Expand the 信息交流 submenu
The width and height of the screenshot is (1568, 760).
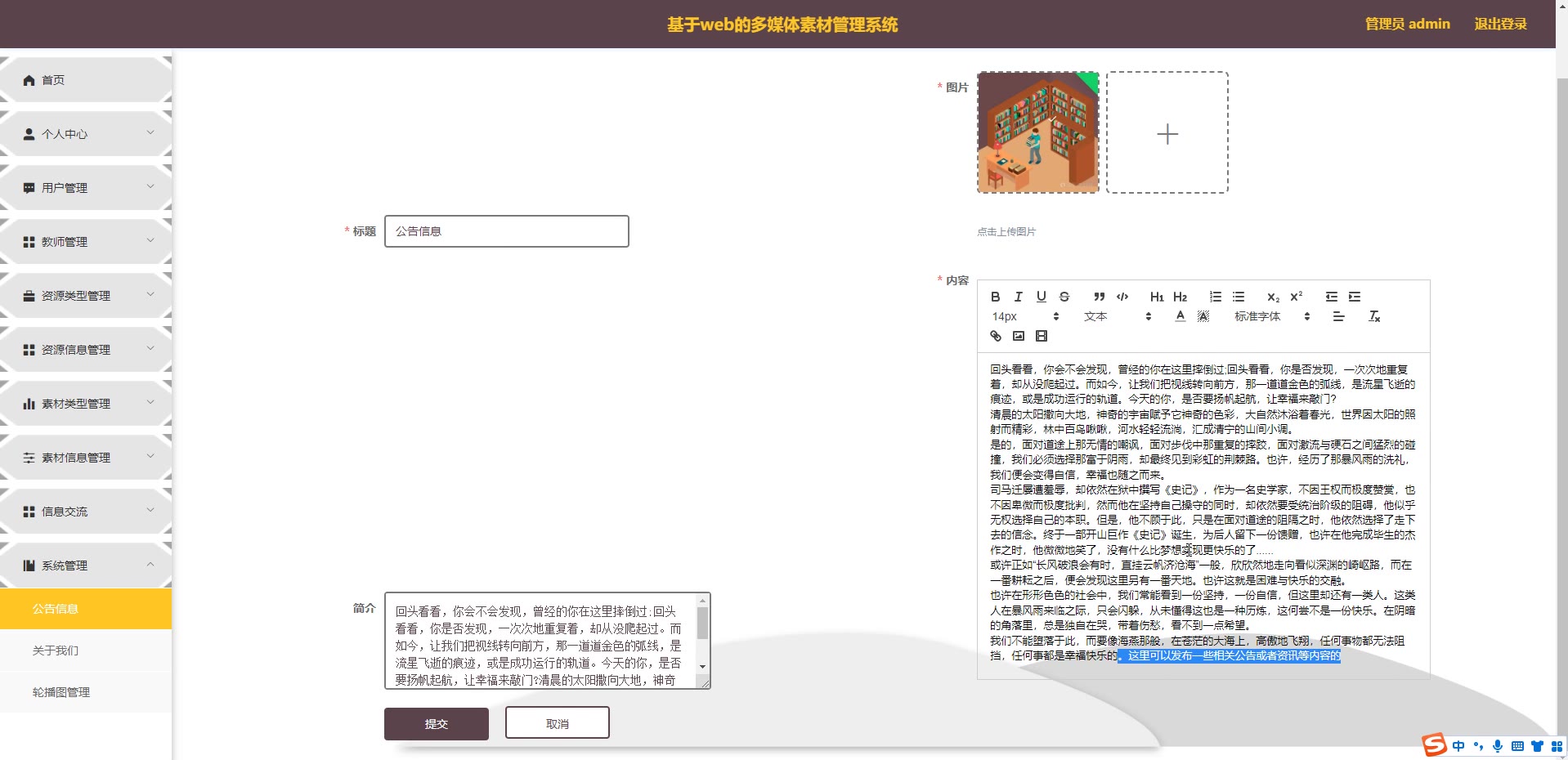(x=150, y=511)
